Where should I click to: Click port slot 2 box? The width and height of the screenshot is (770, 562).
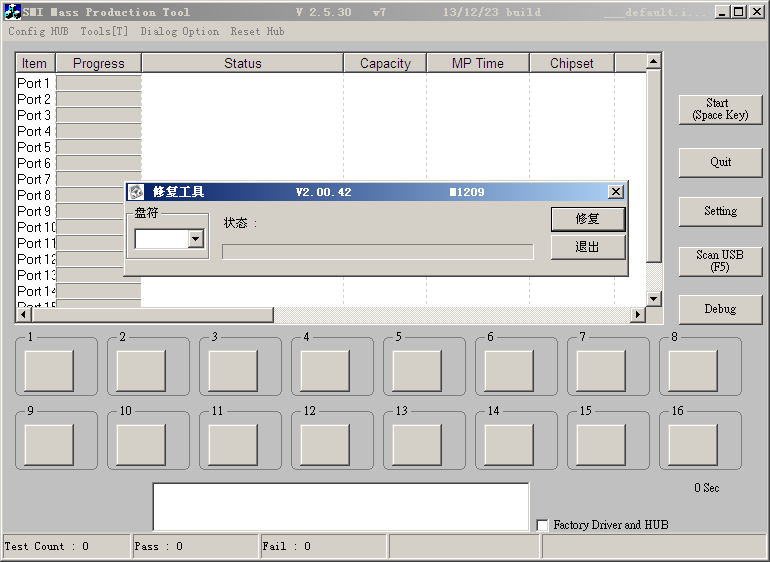click(x=141, y=371)
